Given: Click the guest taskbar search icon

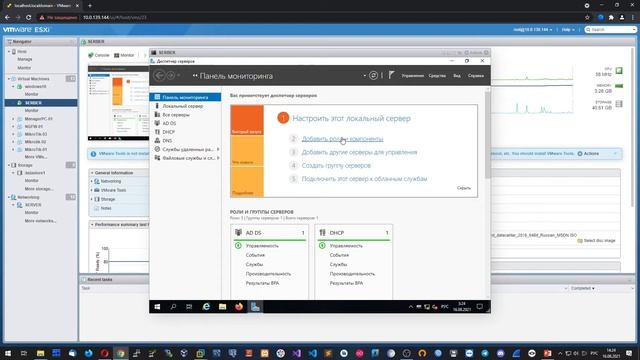Looking at the screenshot, I should pyautogui.click(x=173, y=307).
